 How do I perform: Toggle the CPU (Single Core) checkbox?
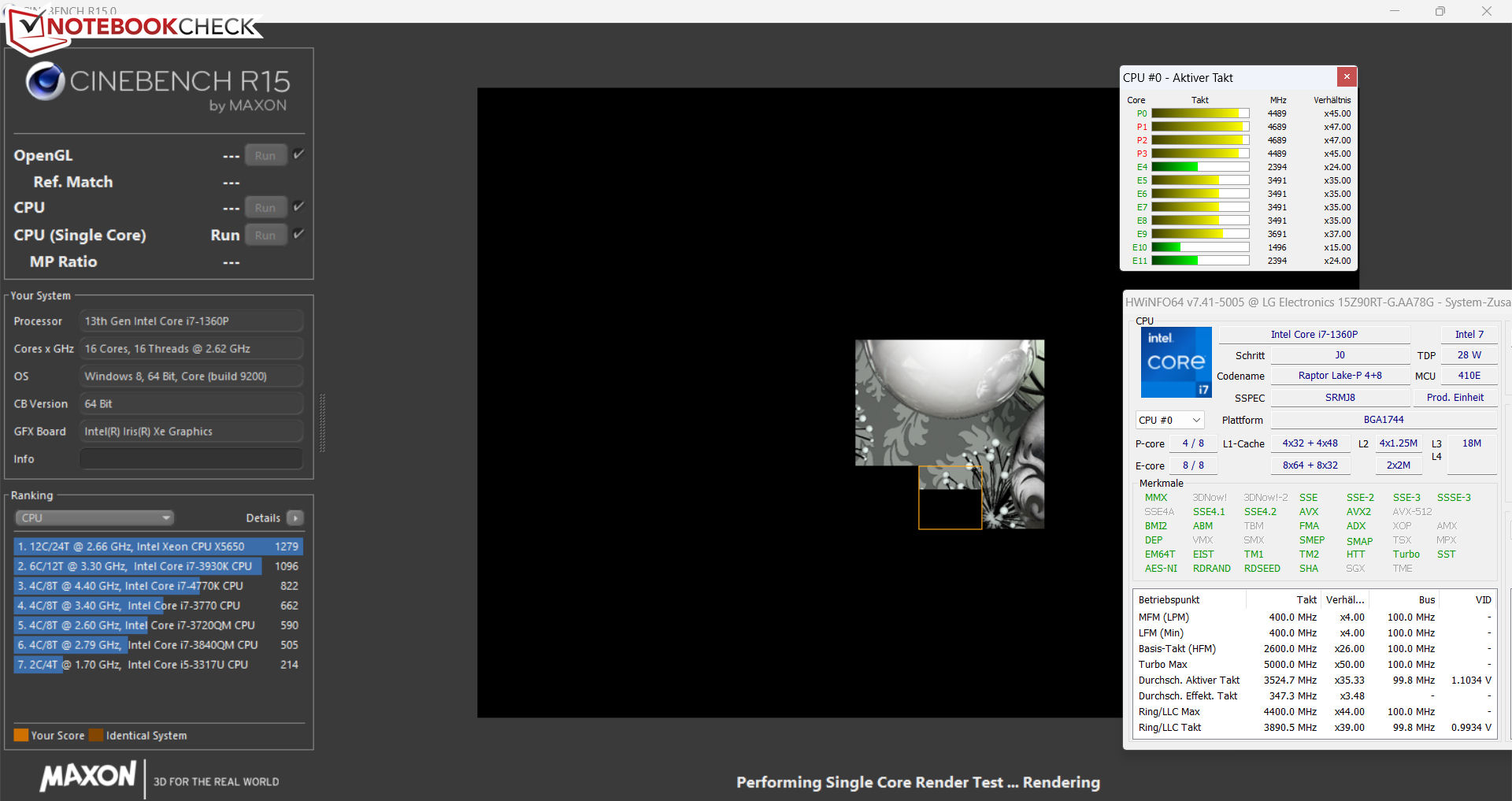coord(298,234)
